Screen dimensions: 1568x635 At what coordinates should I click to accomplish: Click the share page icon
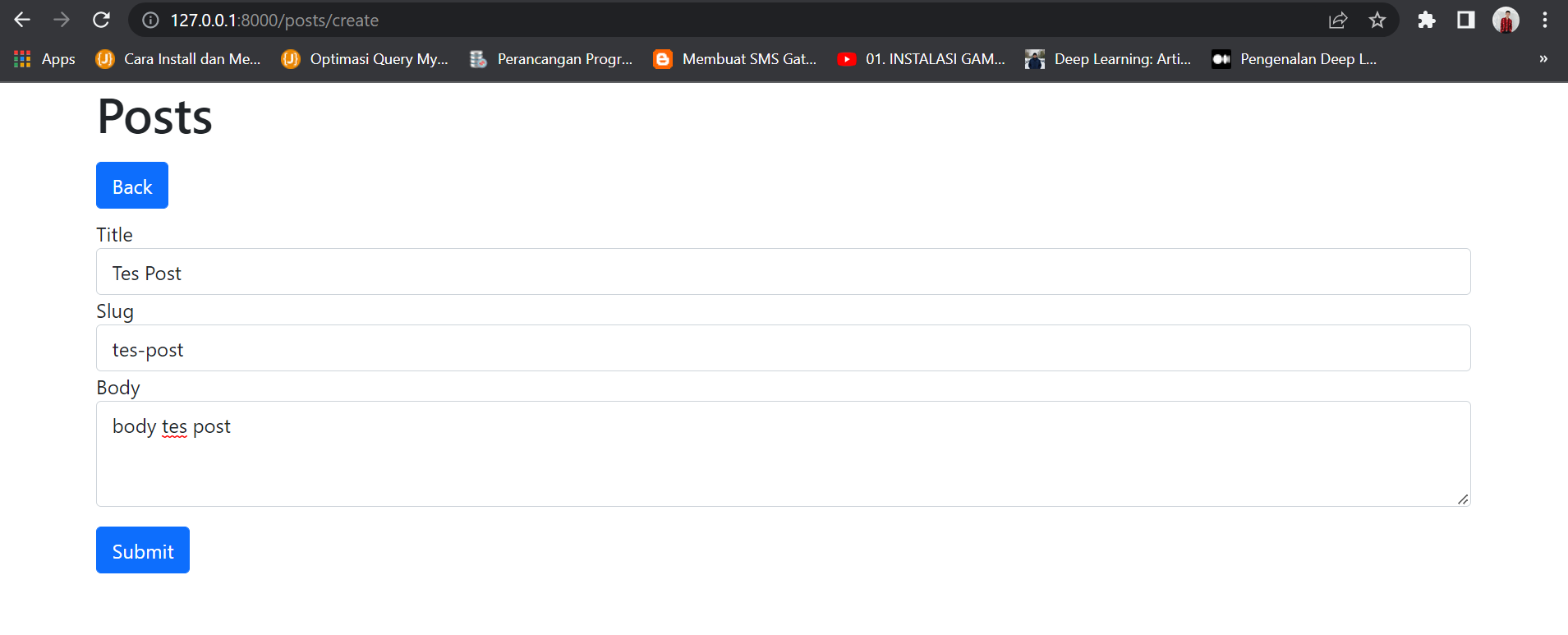tap(1338, 21)
